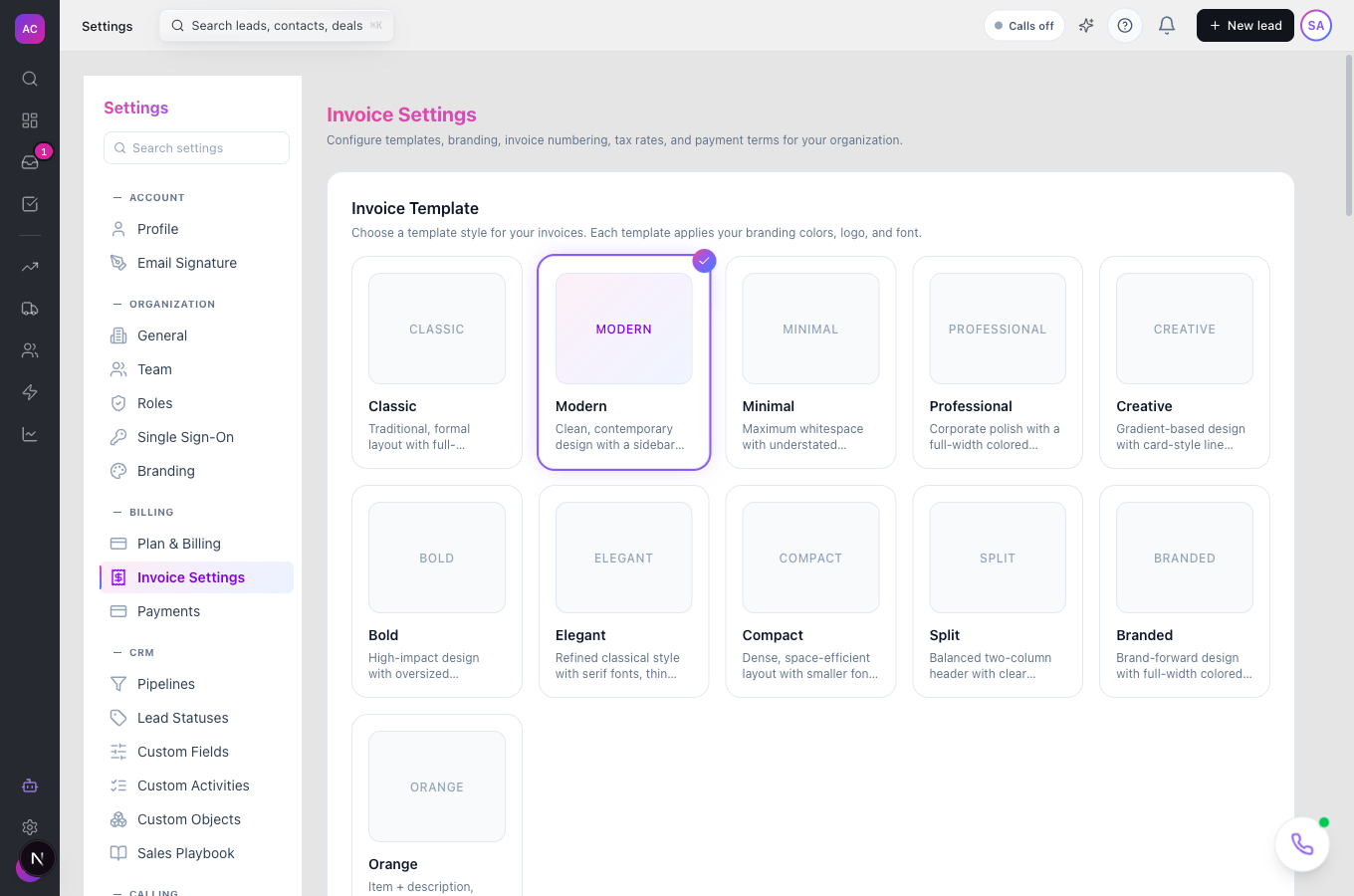This screenshot has width=1354, height=896.
Task: Select the Creative invoice template
Action: [1185, 362]
